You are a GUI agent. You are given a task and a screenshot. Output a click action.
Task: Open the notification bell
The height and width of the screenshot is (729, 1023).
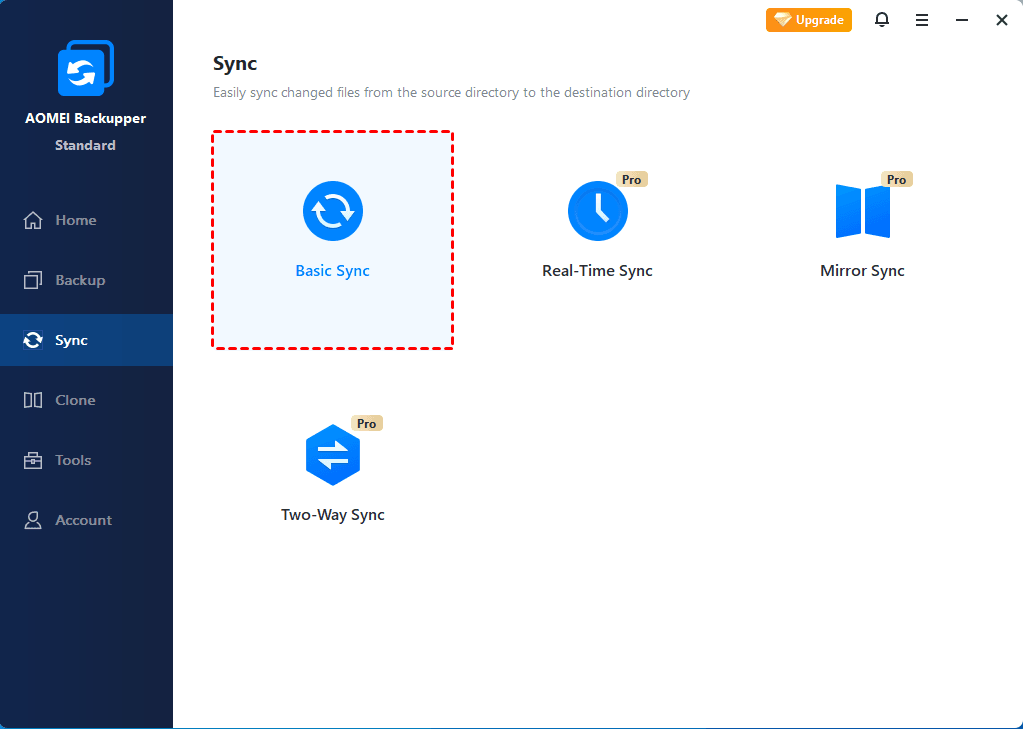pyautogui.click(x=881, y=19)
